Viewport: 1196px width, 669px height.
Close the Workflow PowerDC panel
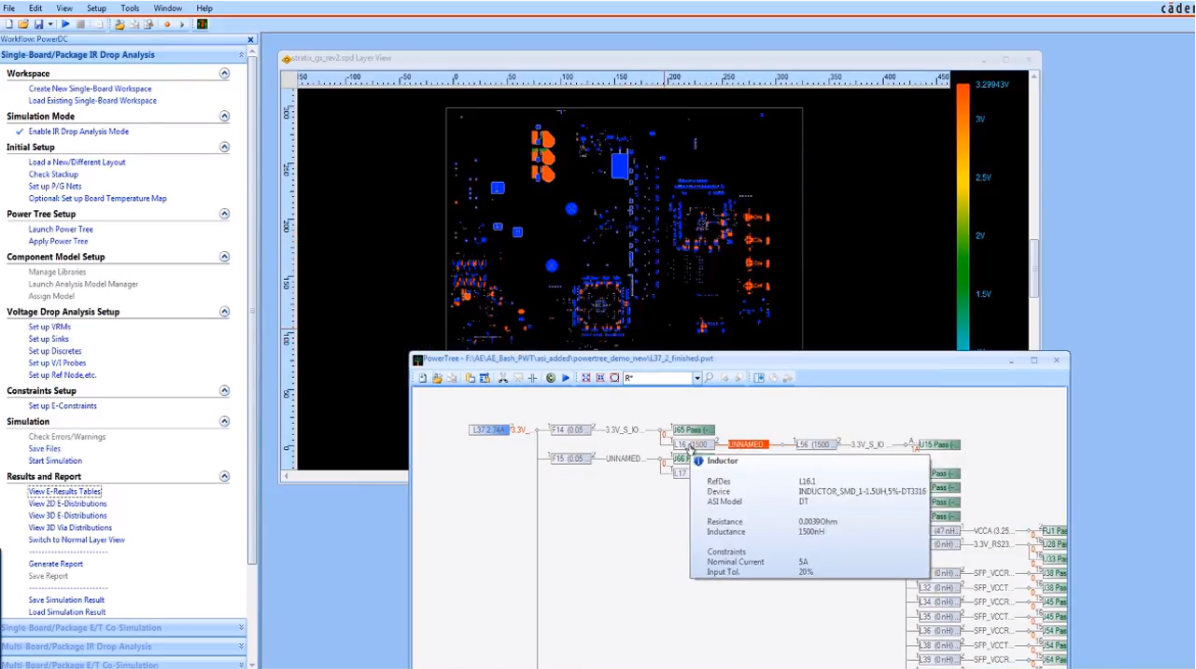250,39
